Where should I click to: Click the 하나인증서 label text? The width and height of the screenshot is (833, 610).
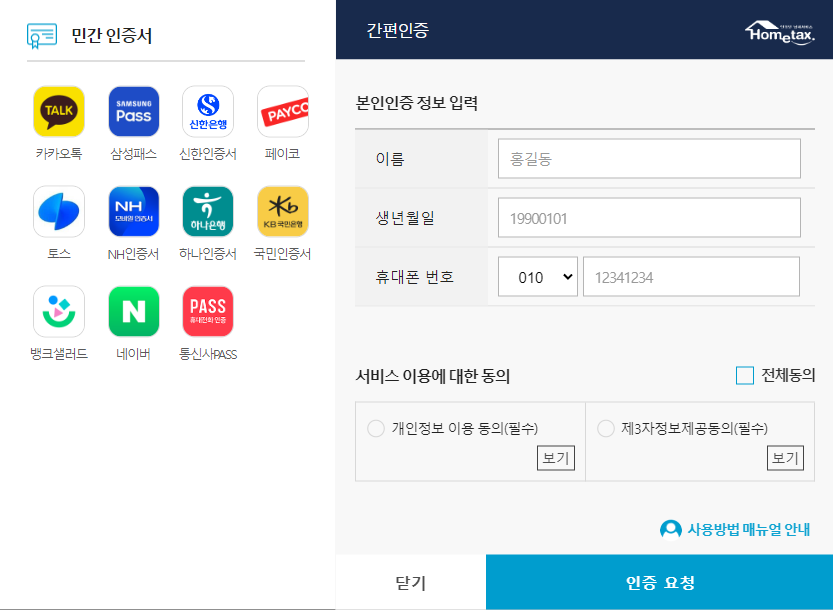pyautogui.click(x=208, y=253)
